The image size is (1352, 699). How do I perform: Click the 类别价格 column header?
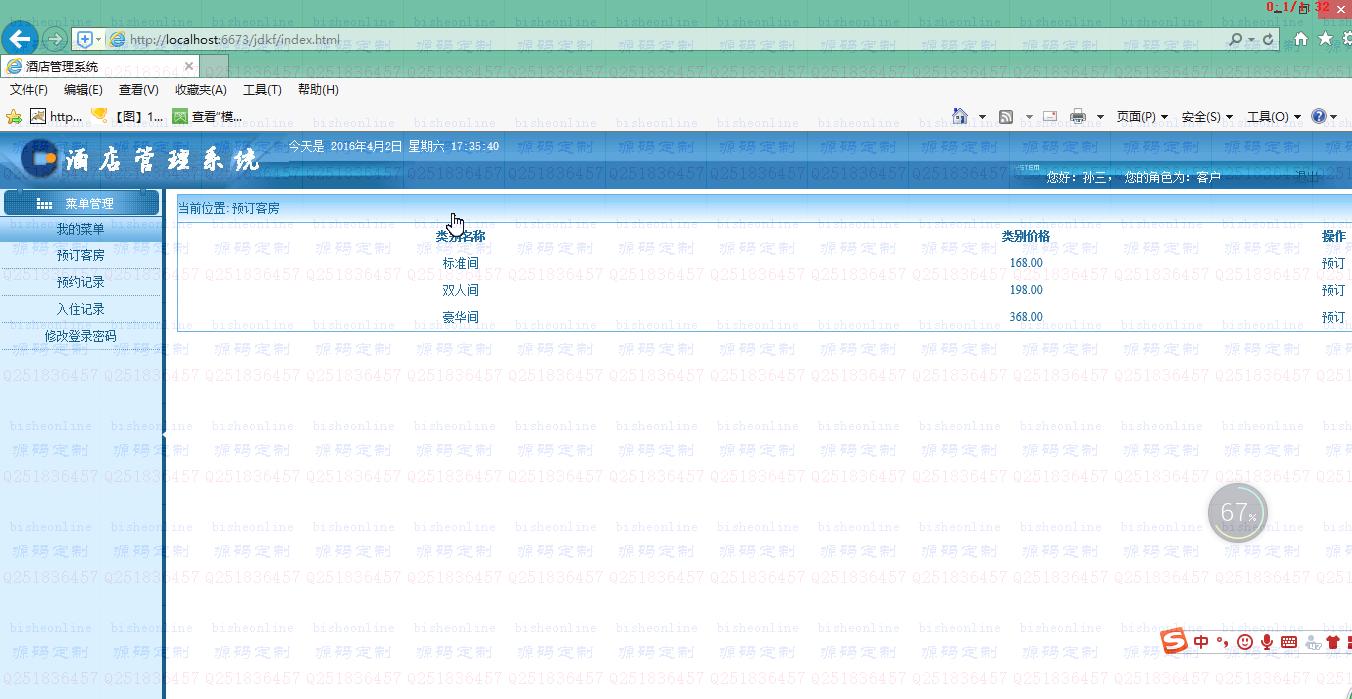pos(1026,236)
